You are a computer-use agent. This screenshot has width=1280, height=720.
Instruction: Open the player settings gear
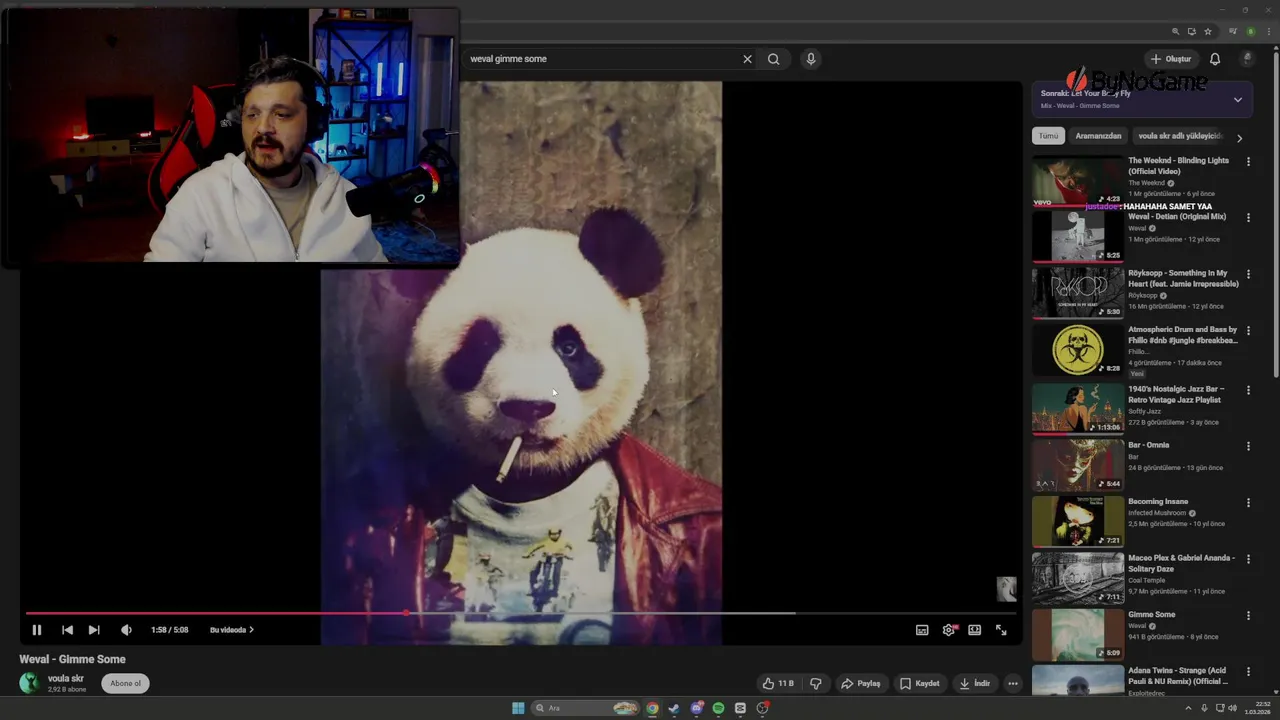[949, 630]
